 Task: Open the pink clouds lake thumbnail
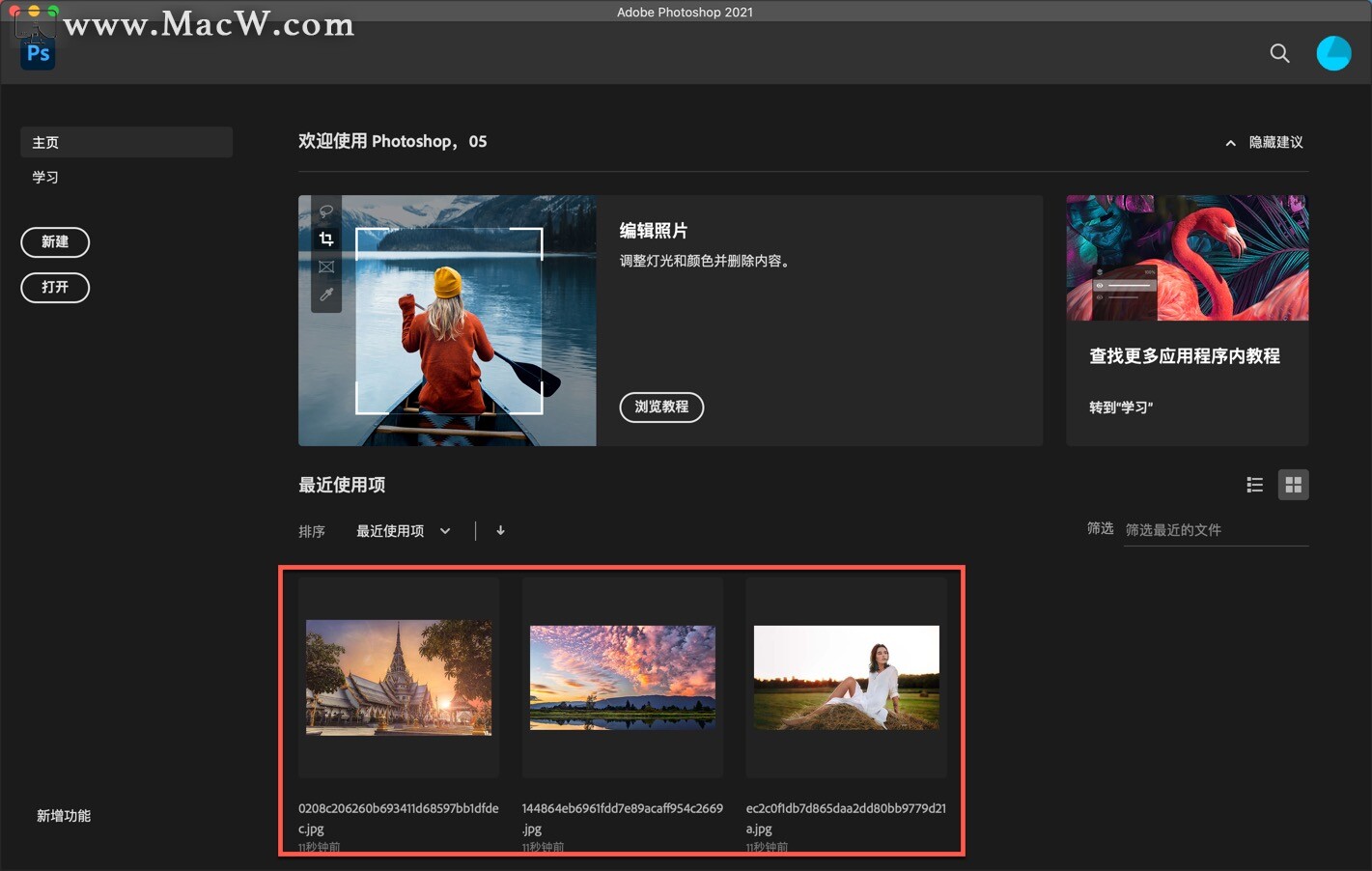tap(623, 677)
